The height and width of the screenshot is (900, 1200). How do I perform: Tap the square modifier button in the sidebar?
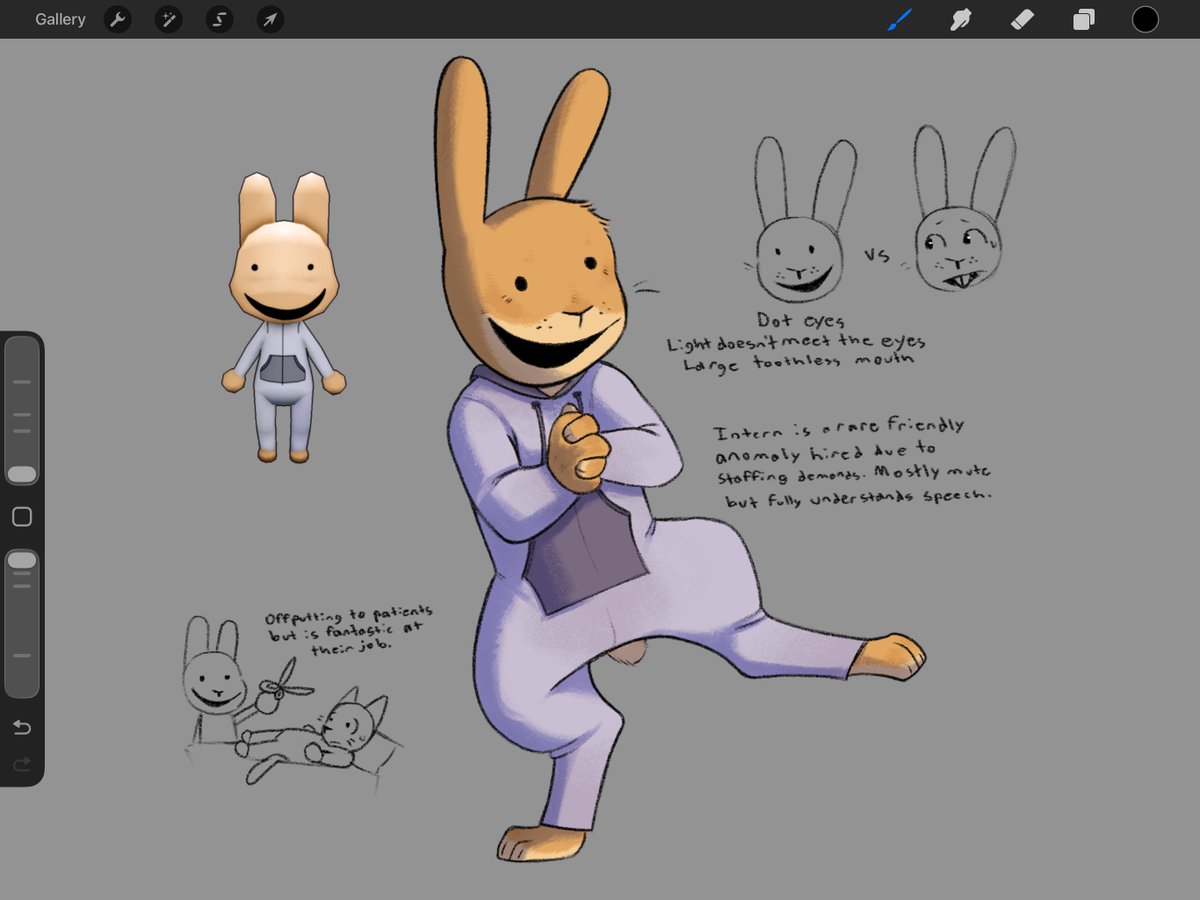pos(22,517)
